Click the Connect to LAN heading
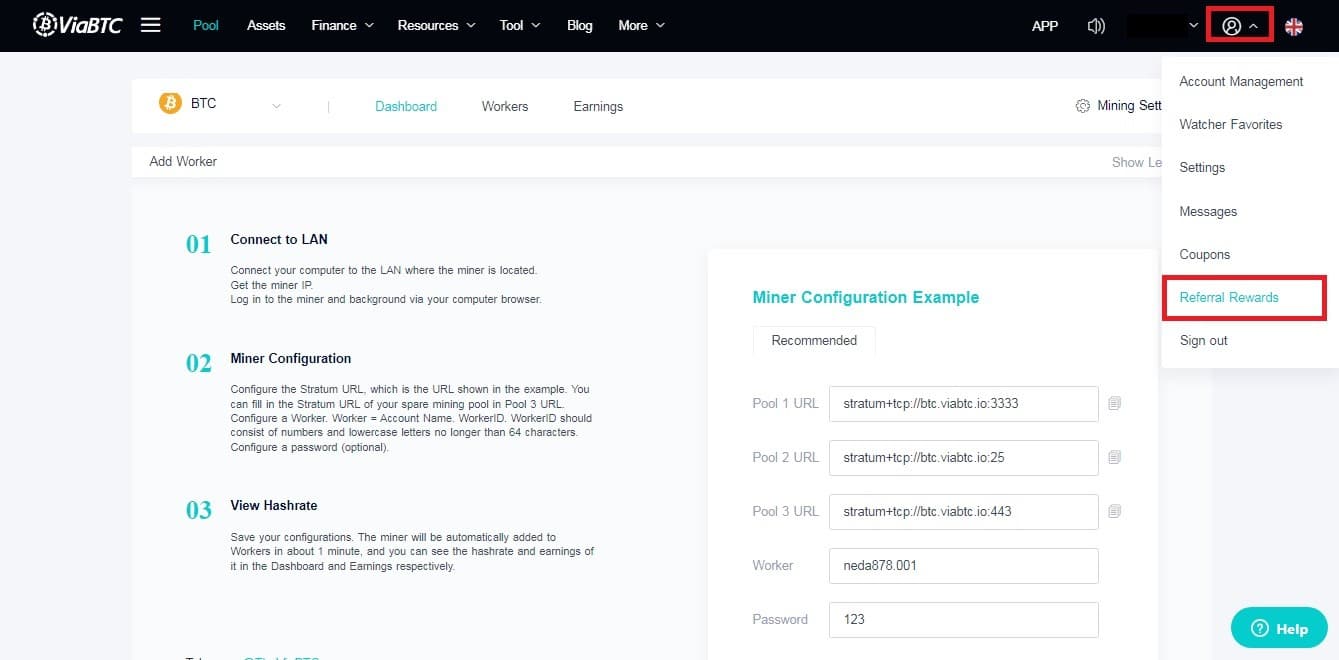This screenshot has height=660, width=1339. pyautogui.click(x=279, y=239)
